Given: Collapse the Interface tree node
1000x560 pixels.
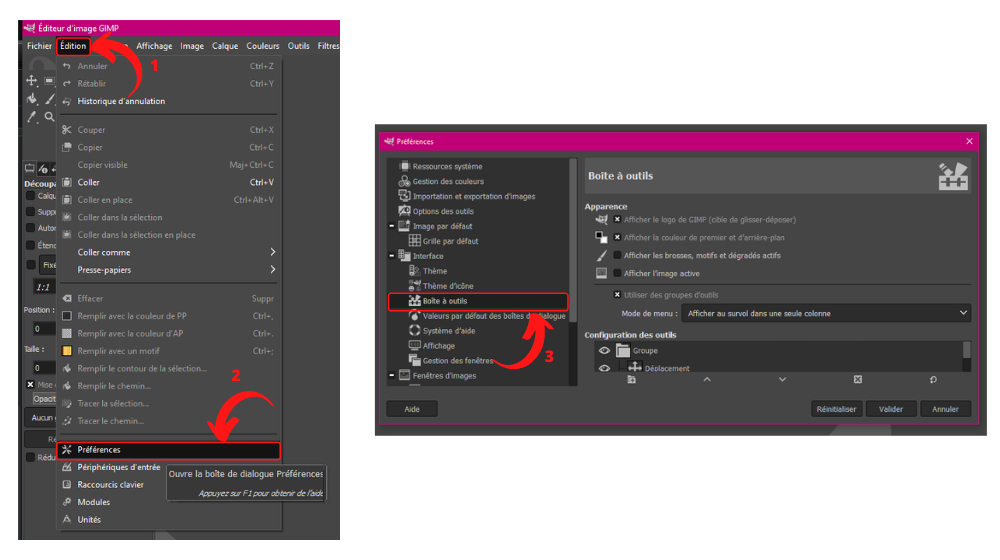Looking at the screenshot, I should click(392, 256).
